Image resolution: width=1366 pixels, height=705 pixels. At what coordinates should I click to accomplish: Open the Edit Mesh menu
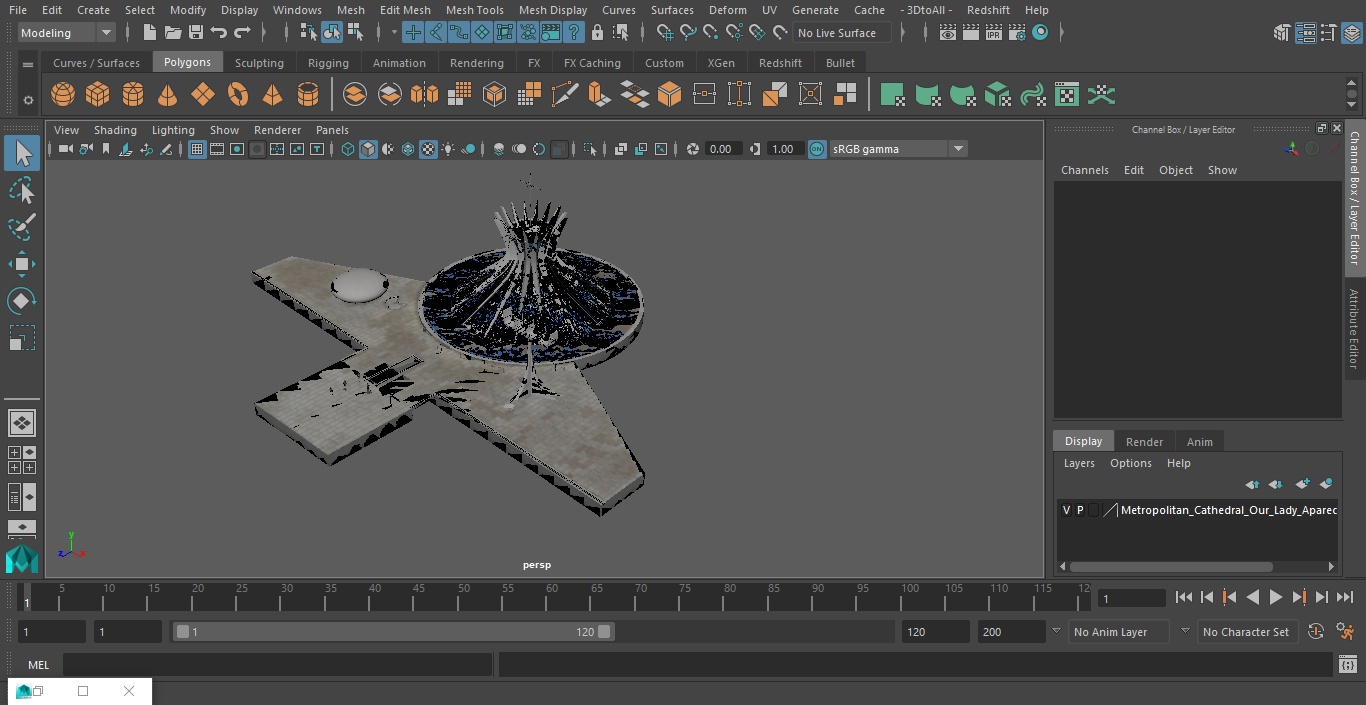click(405, 10)
